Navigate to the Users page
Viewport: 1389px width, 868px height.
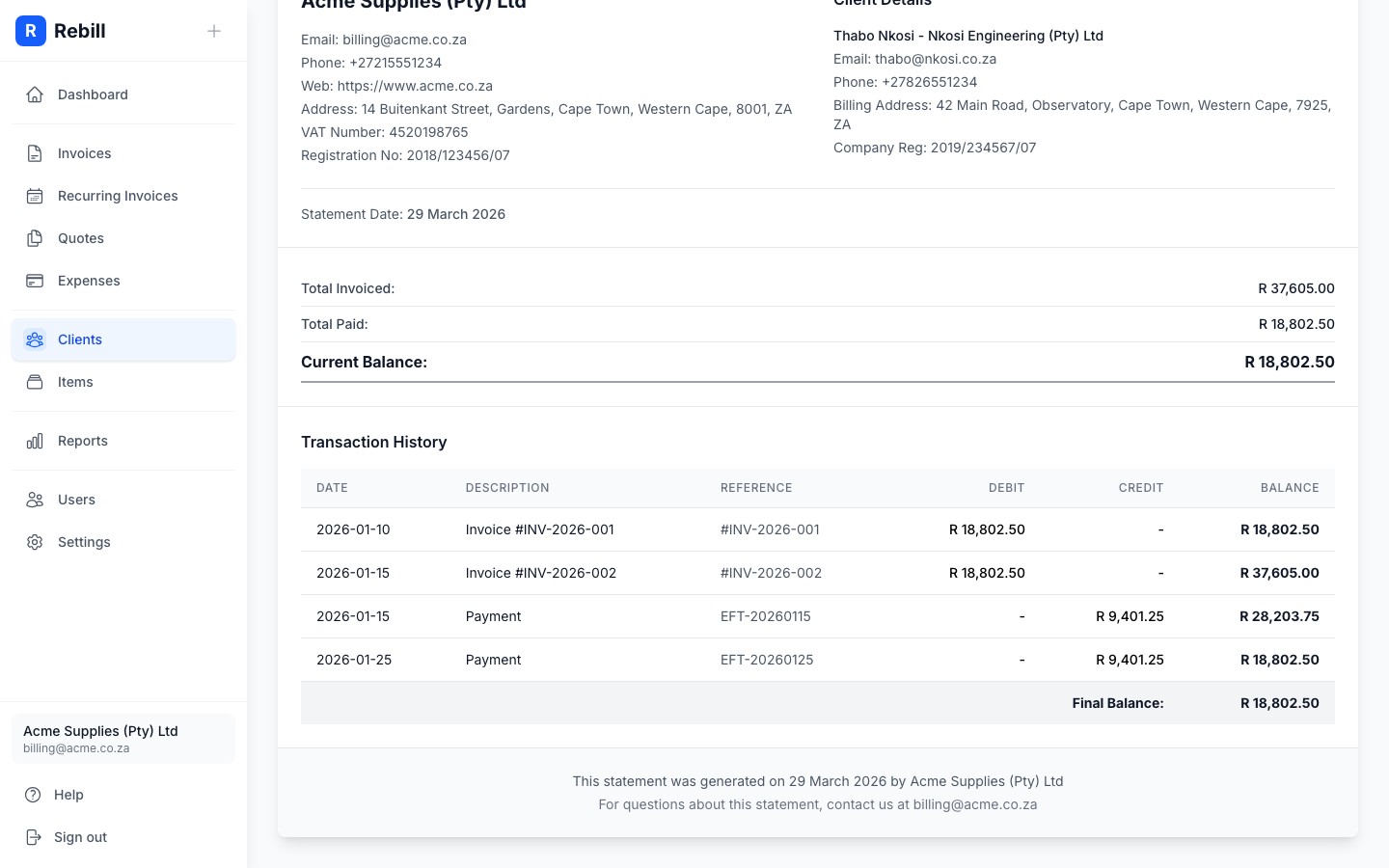pos(76,500)
